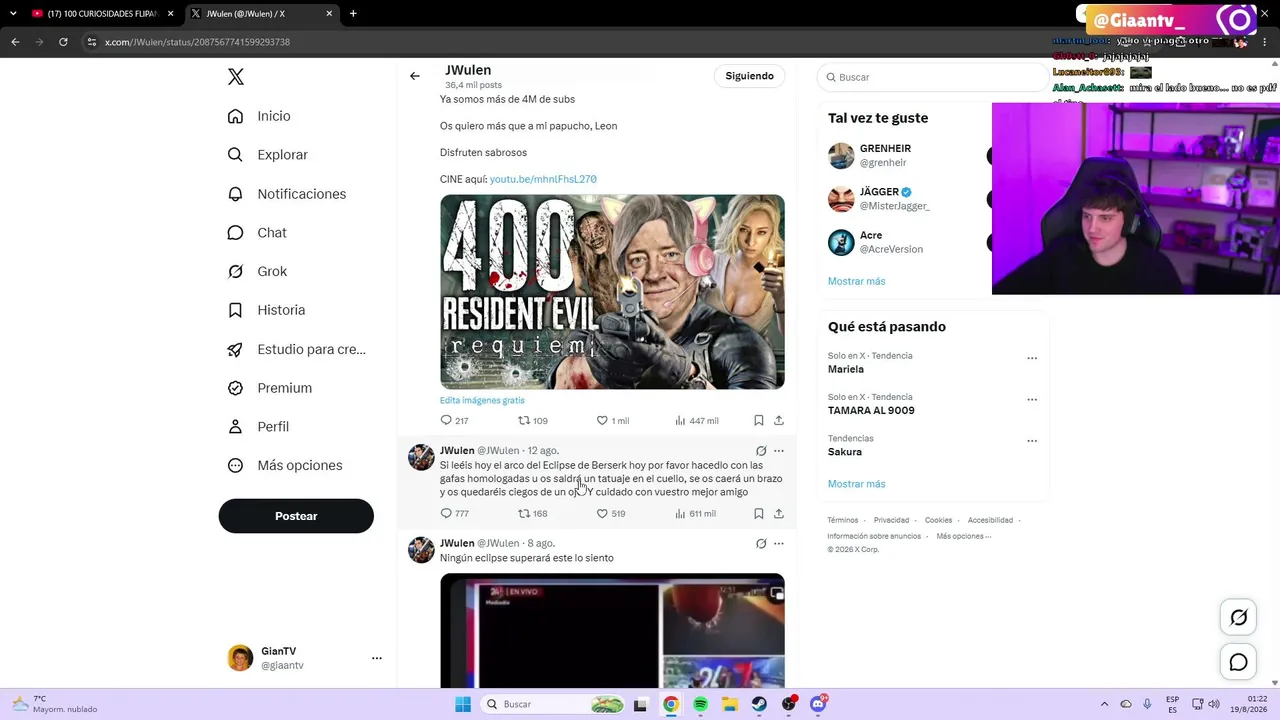
Task: Open Perfil in sidebar
Action: click(x=258, y=427)
